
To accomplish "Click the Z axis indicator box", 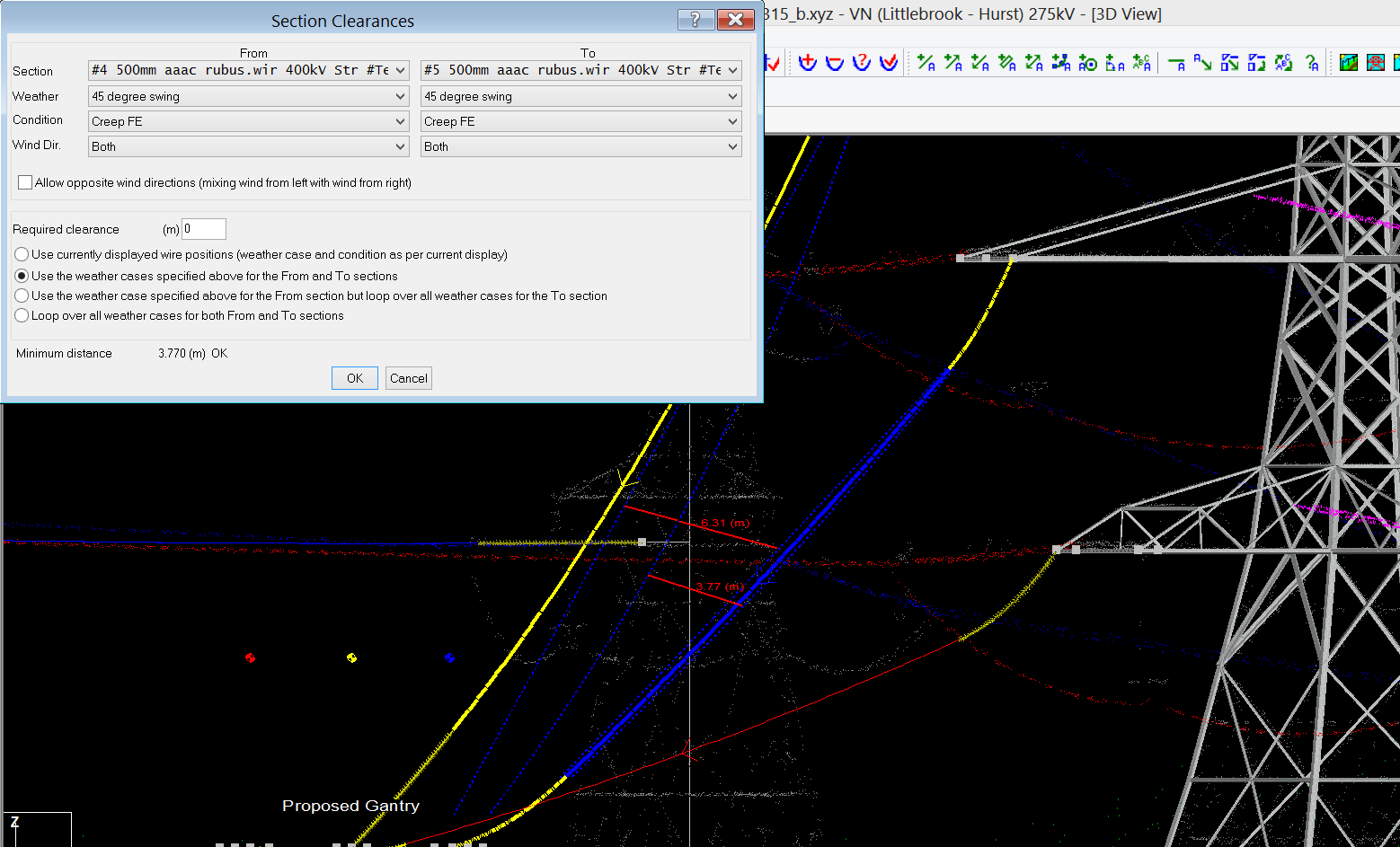I will point(38,829).
